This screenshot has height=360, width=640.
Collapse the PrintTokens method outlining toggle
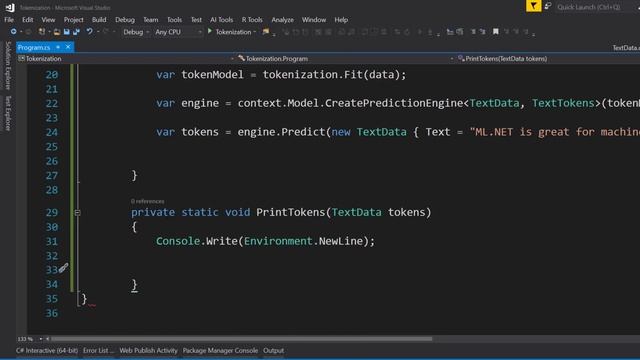78,212
